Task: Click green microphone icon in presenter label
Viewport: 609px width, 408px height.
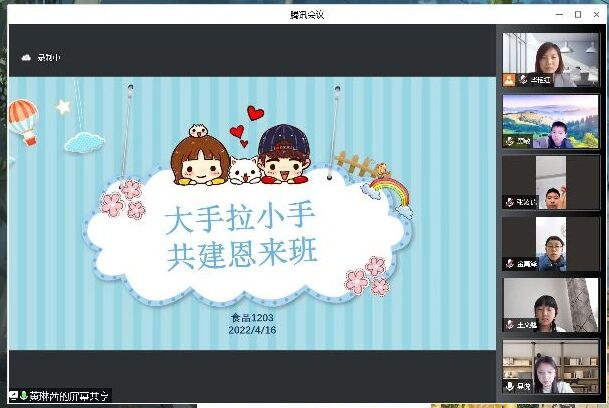Action: click(x=24, y=396)
